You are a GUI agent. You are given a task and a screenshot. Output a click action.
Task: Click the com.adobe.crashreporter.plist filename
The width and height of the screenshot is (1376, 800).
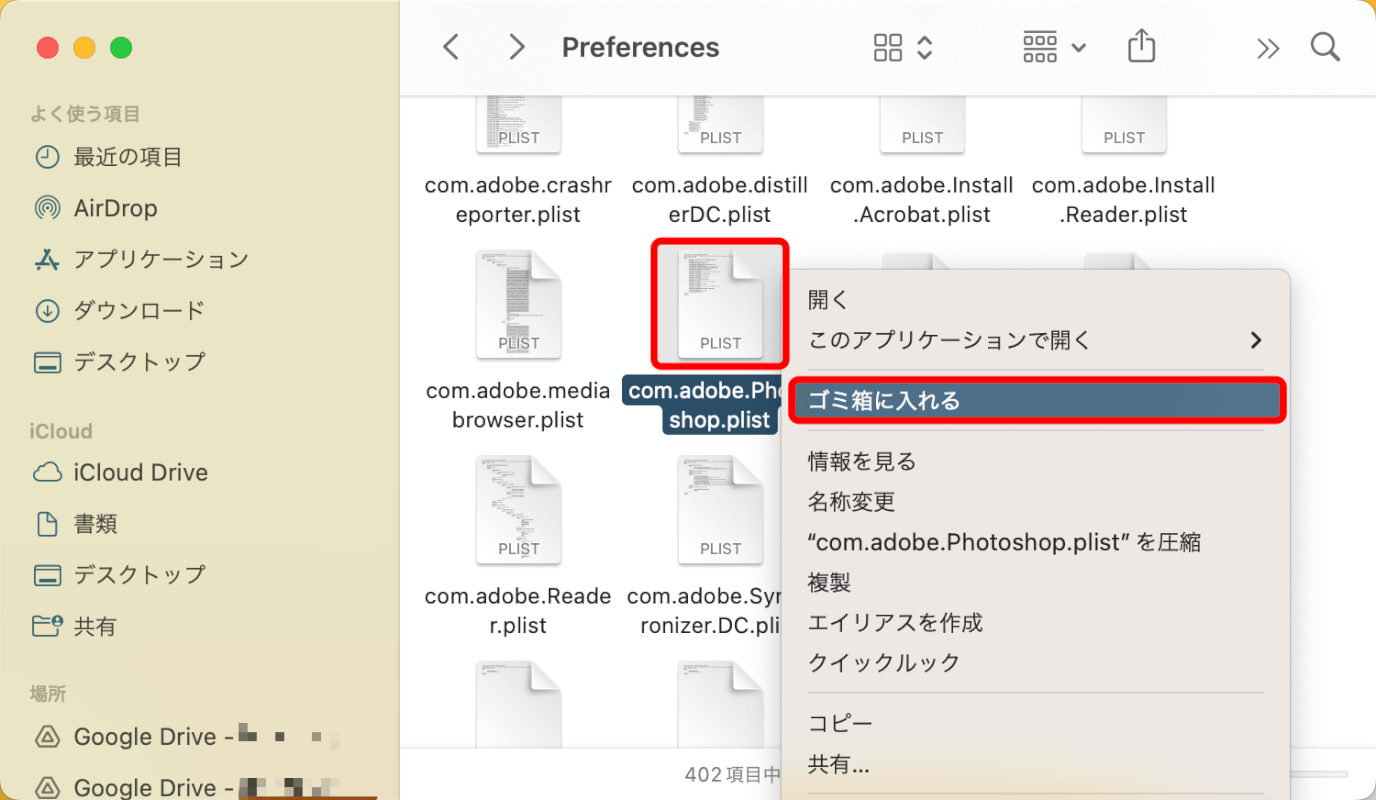(518, 200)
